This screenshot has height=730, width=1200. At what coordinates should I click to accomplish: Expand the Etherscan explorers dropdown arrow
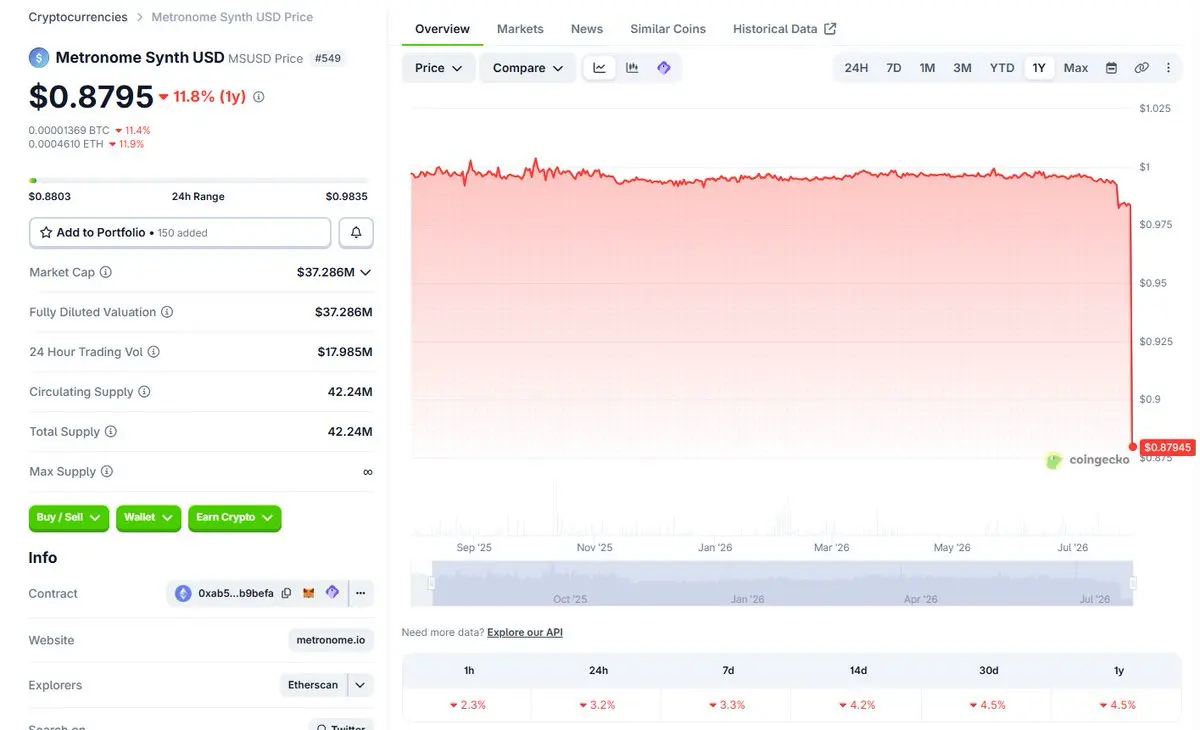[x=360, y=685]
